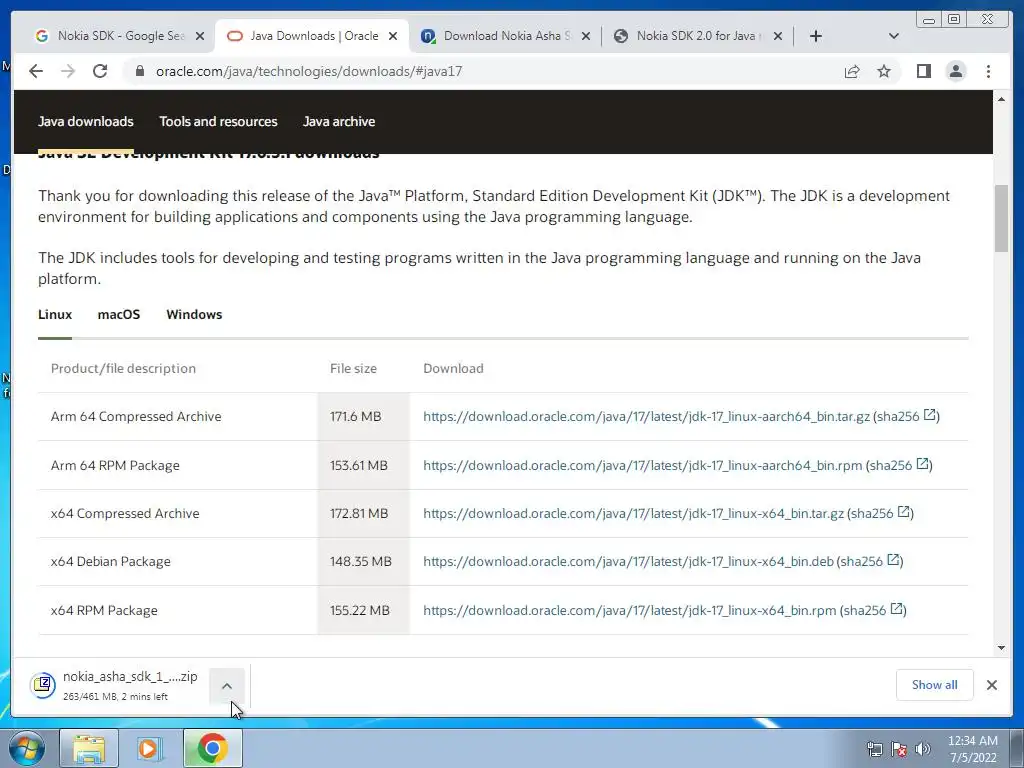Expand the tab search dropdown chevron
The height and width of the screenshot is (768, 1024).
pyautogui.click(x=894, y=36)
